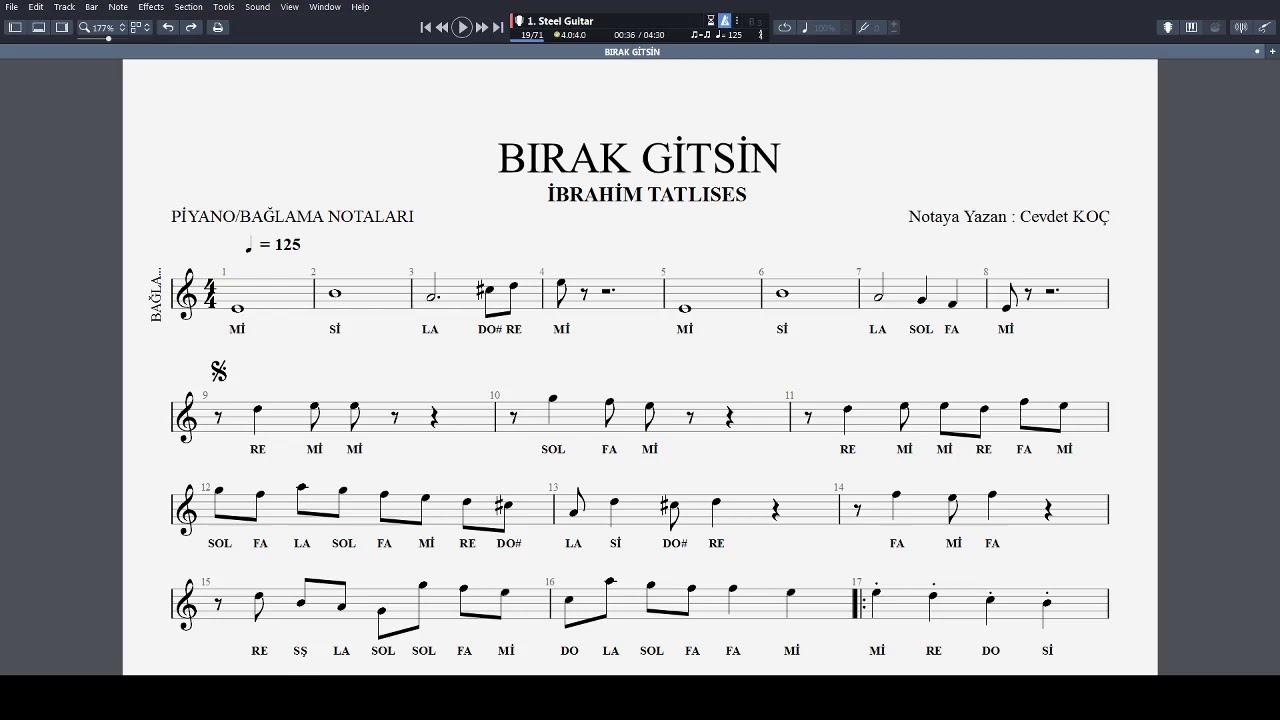
Task: Click the İBRAHİM TATLISES subtitle
Action: coord(647,194)
